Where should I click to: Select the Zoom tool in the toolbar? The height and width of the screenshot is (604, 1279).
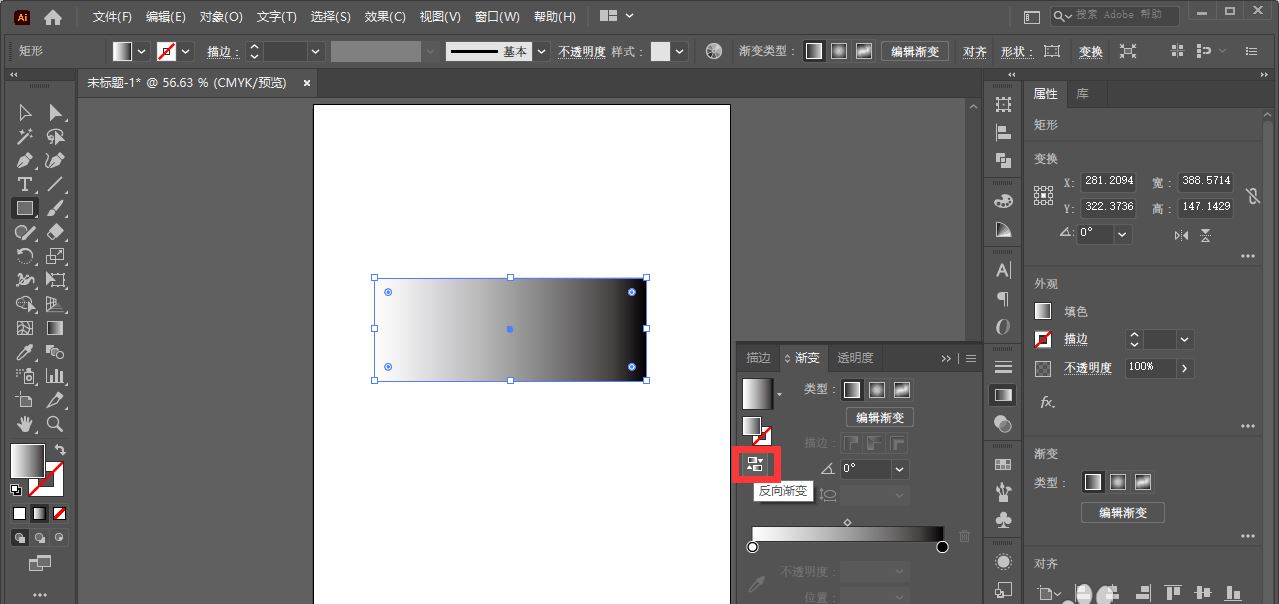pyautogui.click(x=56, y=423)
